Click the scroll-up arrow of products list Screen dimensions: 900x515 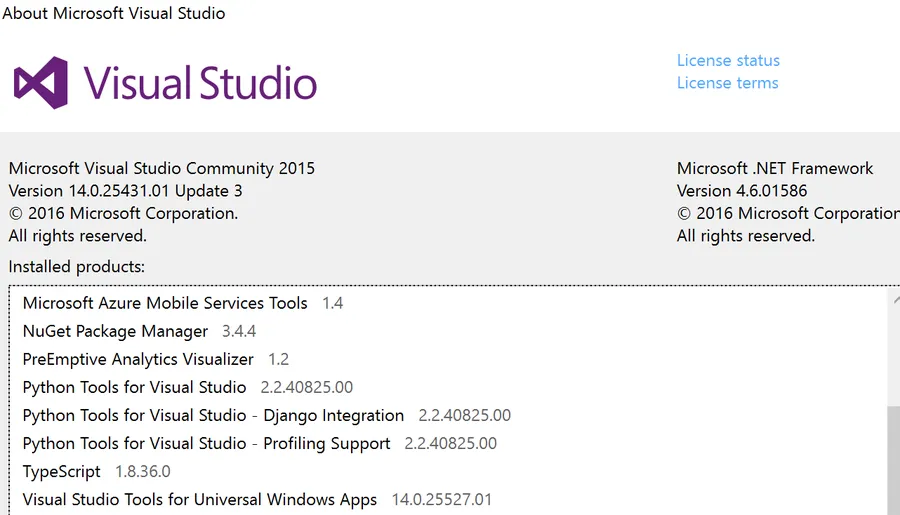895,300
